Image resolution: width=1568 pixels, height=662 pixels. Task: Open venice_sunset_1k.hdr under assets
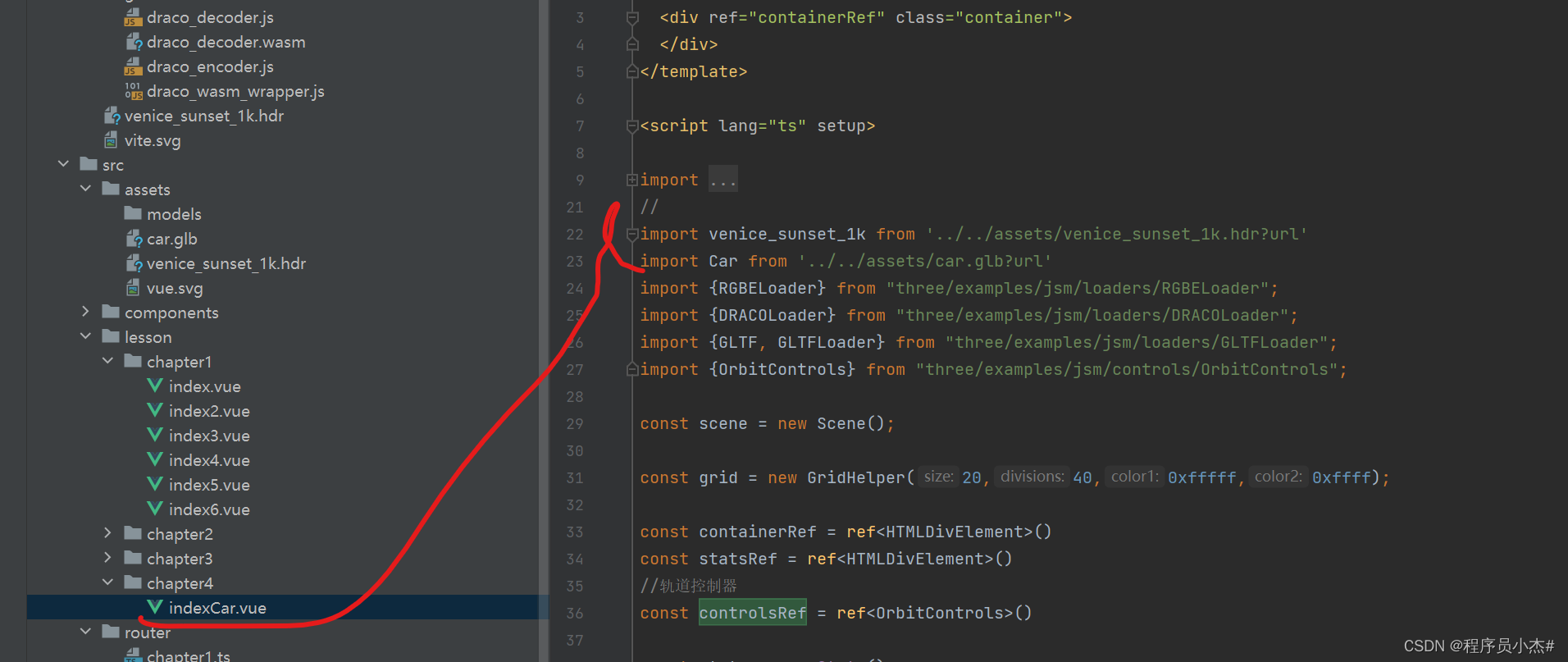point(226,263)
